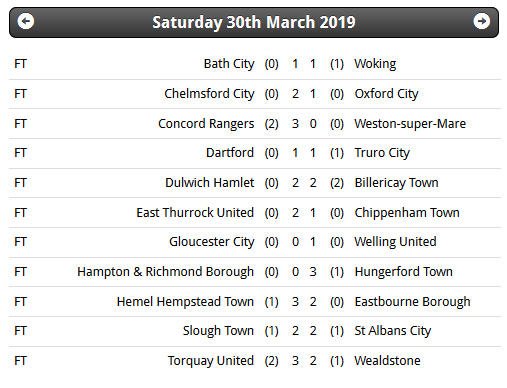View Dartford versus Truro City score
Image resolution: width=507 pixels, height=388 pixels.
pyautogui.click(x=304, y=153)
